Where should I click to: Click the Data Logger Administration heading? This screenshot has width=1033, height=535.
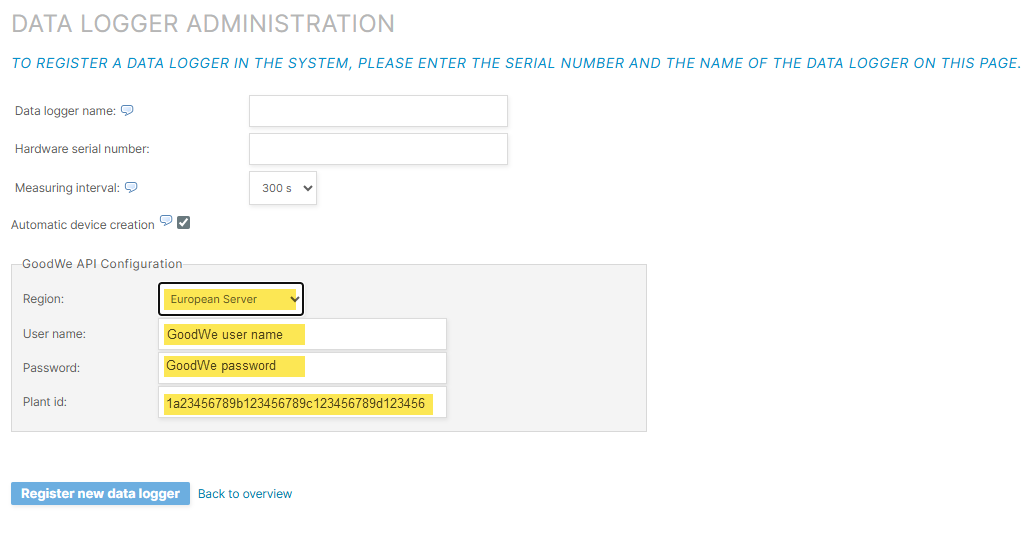[x=203, y=23]
